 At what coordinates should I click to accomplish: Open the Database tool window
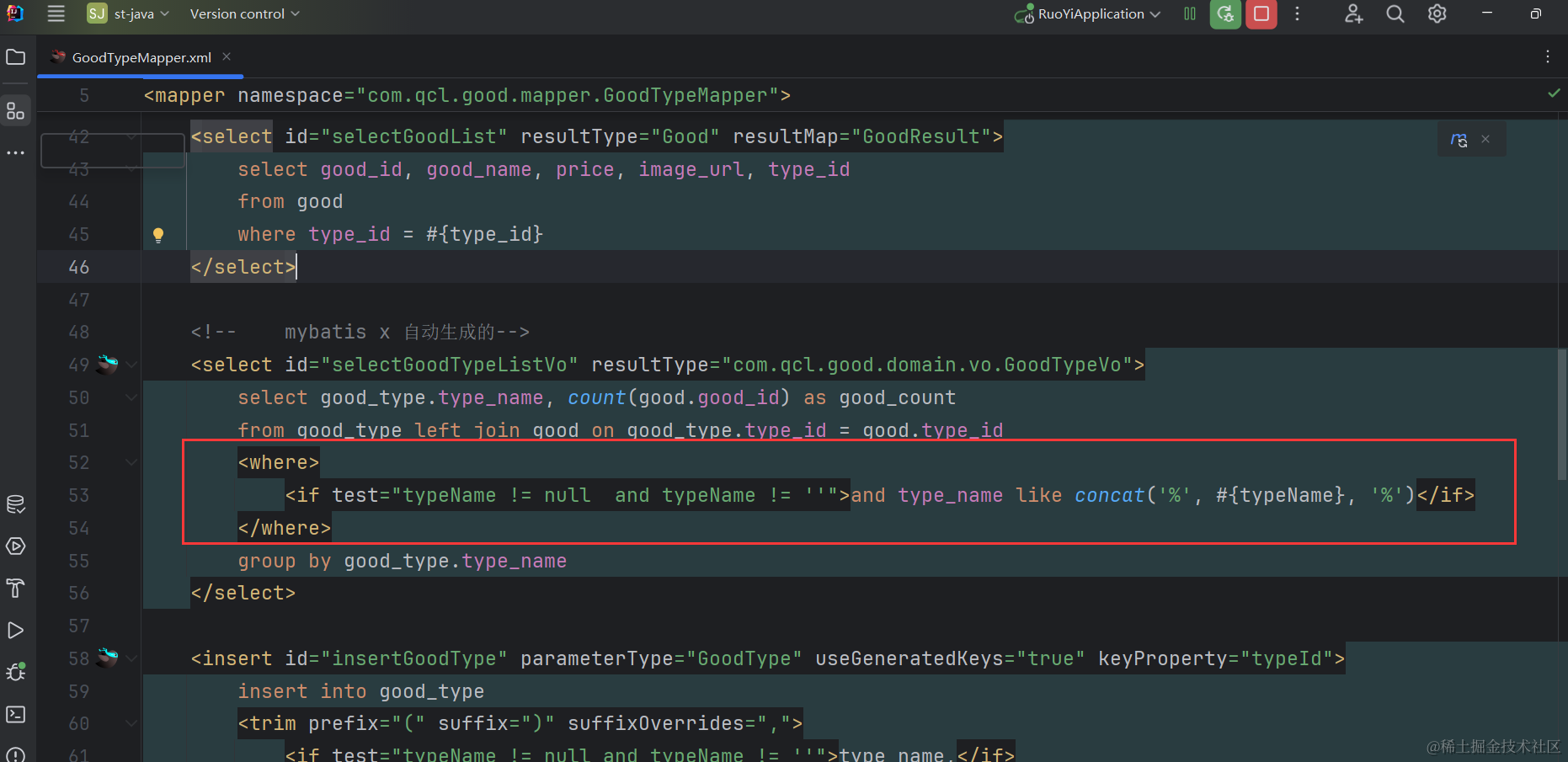click(x=15, y=504)
